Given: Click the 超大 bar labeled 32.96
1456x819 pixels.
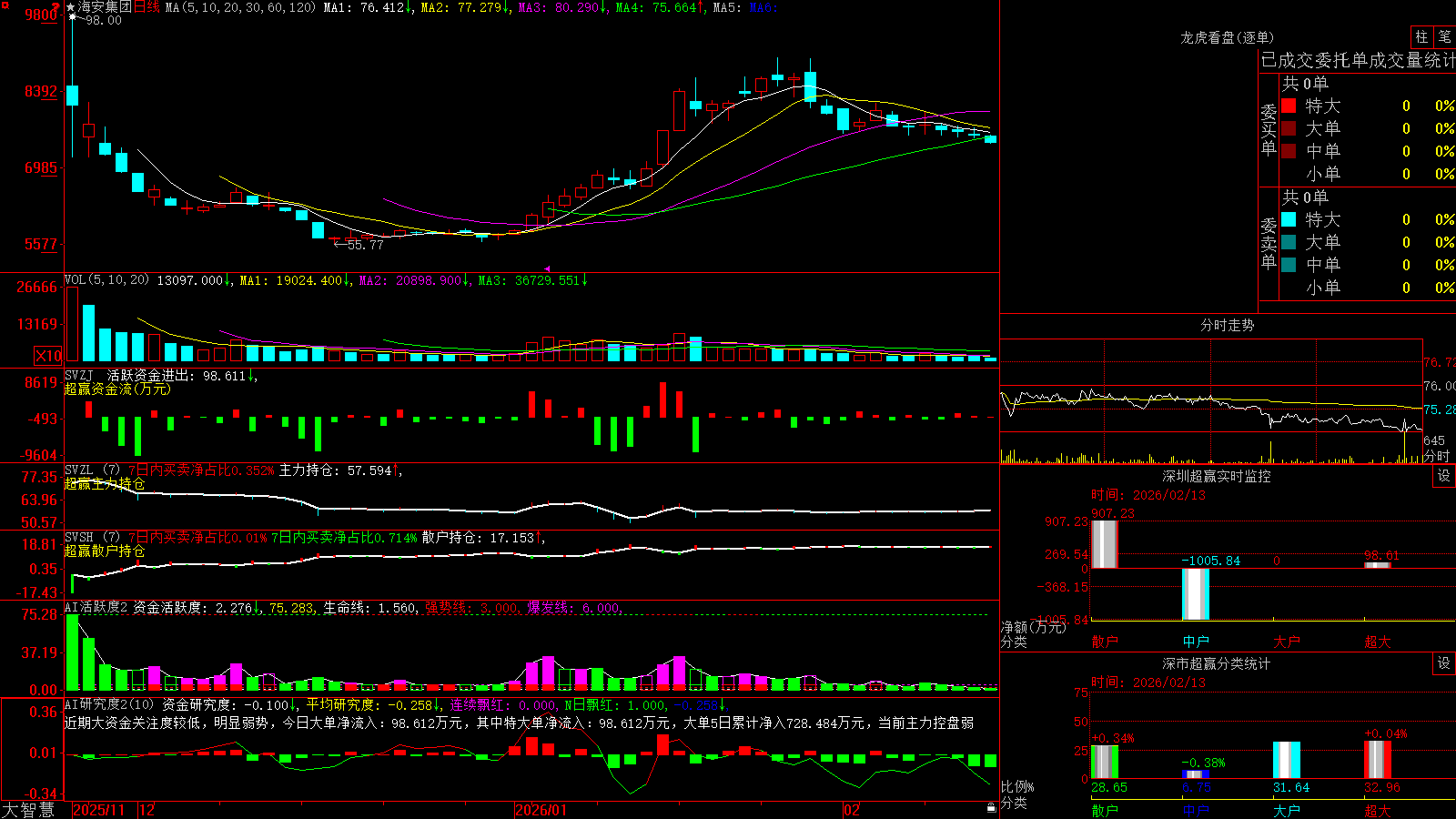Looking at the screenshot, I should [x=1378, y=759].
